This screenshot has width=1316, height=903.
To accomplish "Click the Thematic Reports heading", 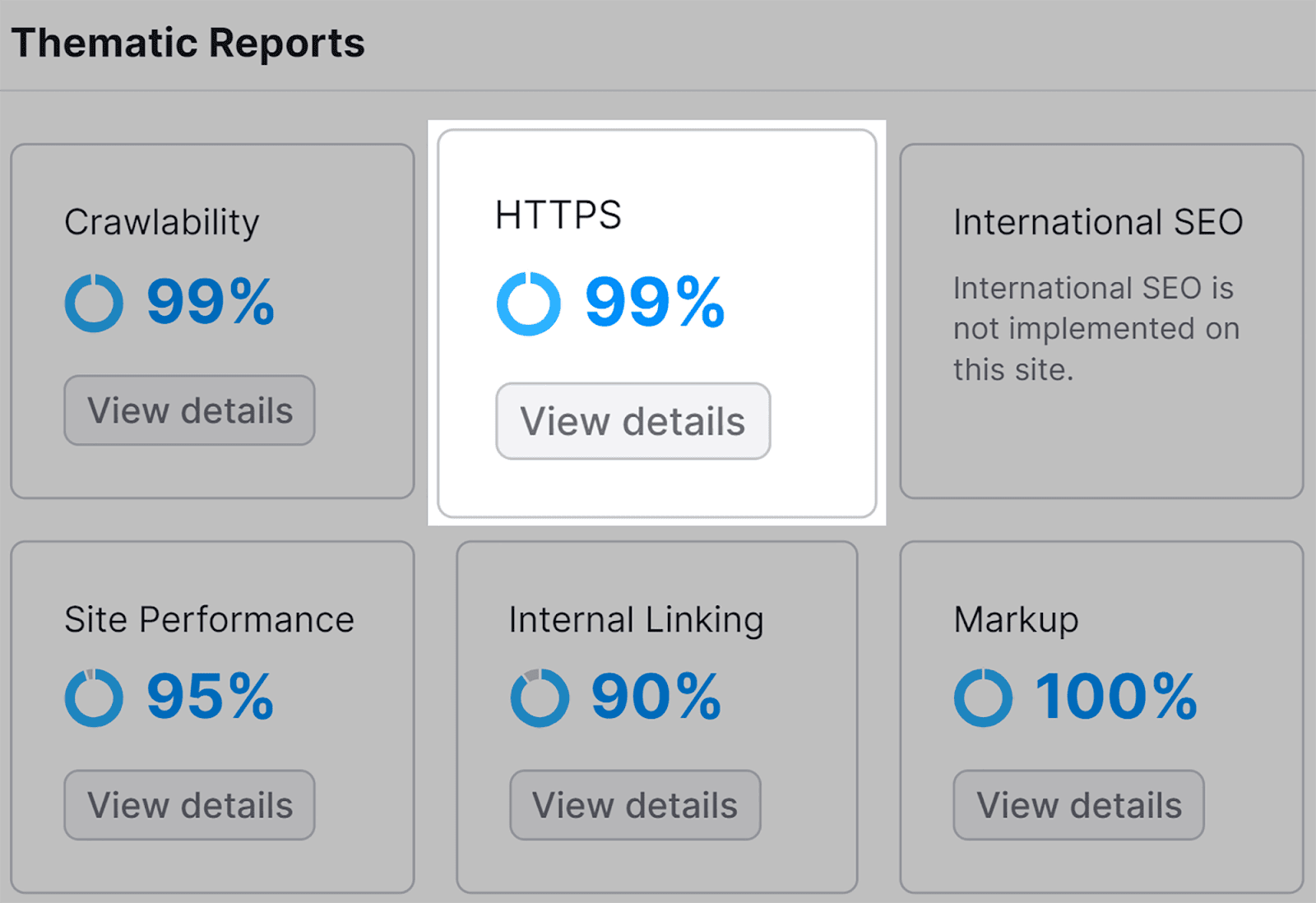I will click(x=189, y=43).
